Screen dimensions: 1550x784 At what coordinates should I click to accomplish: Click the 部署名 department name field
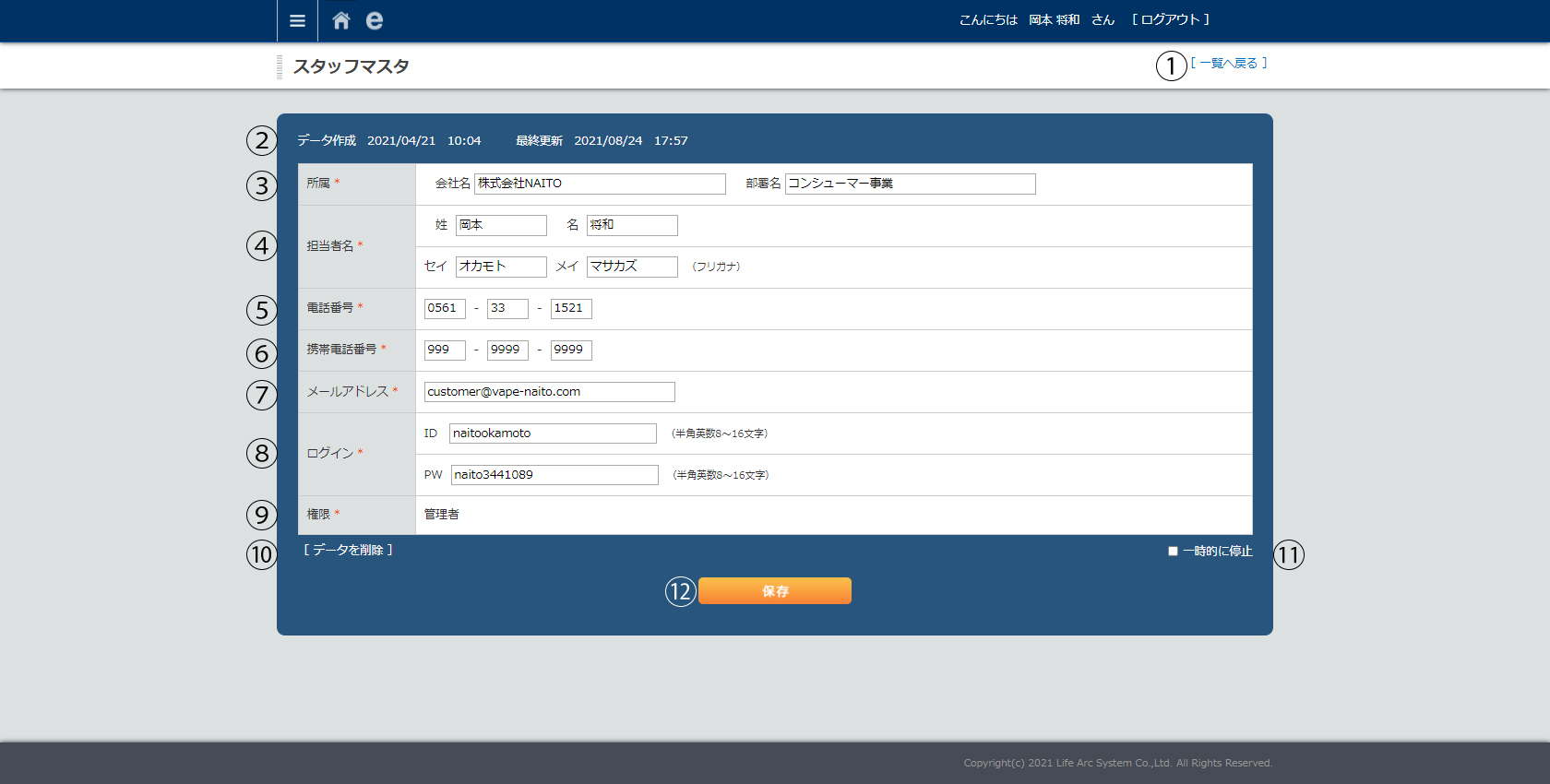coord(910,184)
